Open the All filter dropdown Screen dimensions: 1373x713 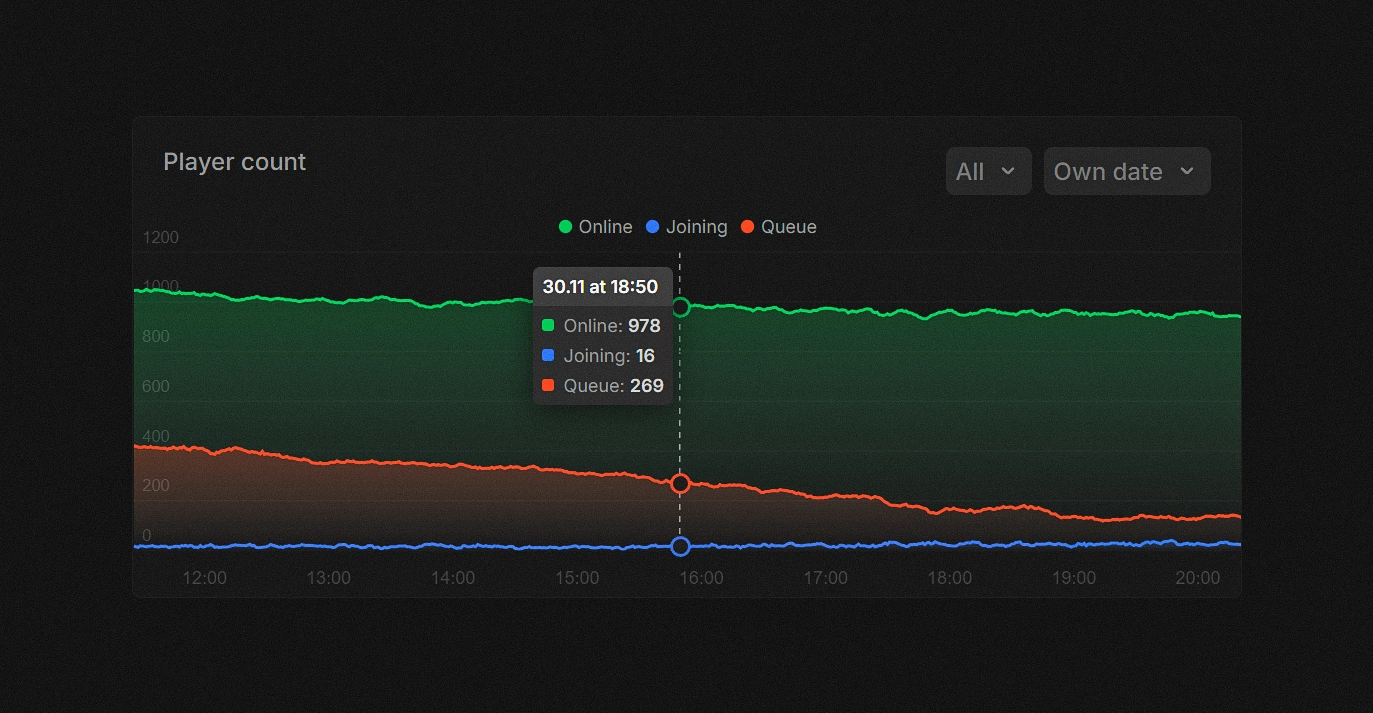tap(988, 171)
